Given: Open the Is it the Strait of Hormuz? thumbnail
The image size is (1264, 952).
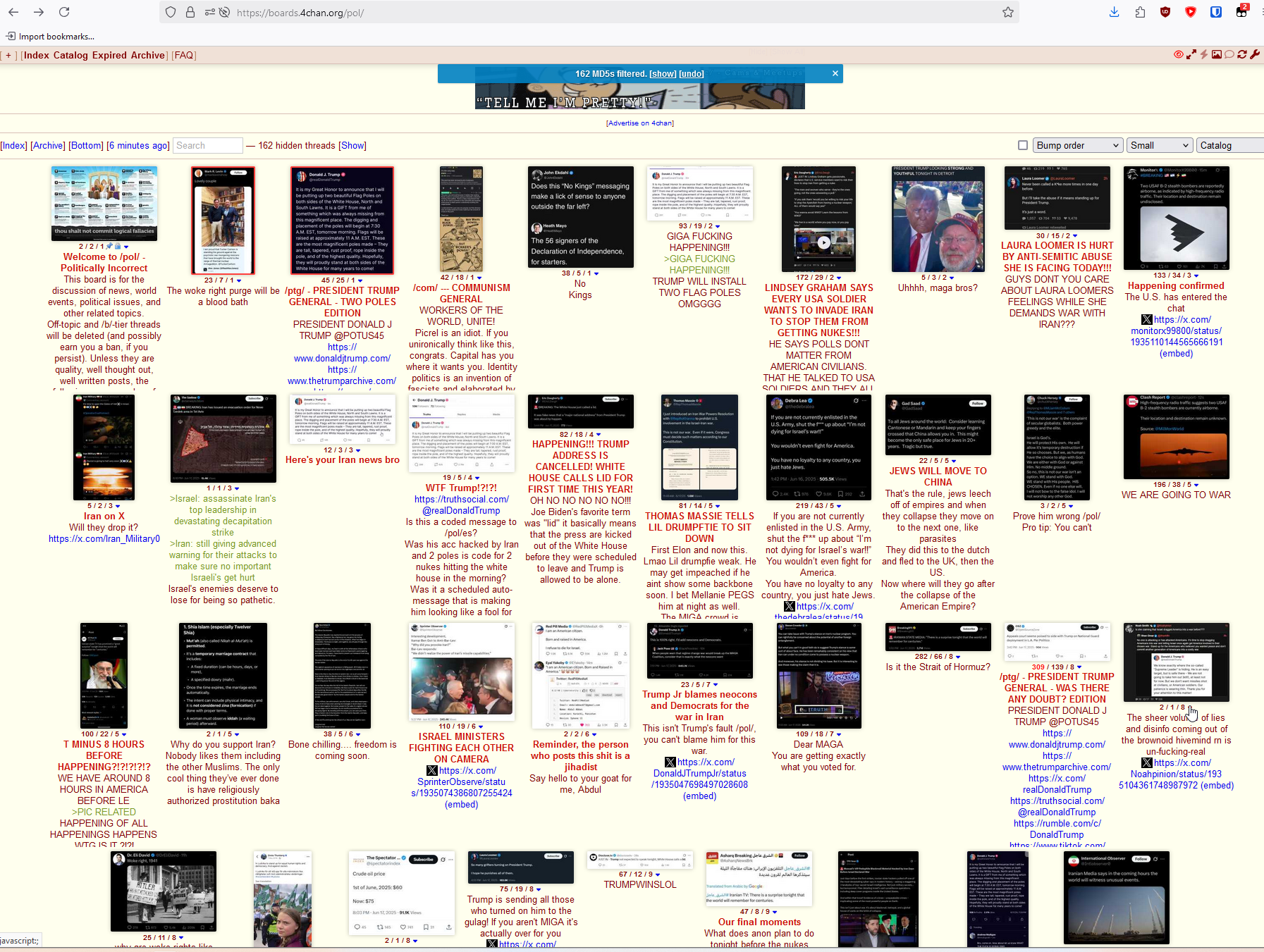Looking at the screenshot, I should click(x=938, y=637).
